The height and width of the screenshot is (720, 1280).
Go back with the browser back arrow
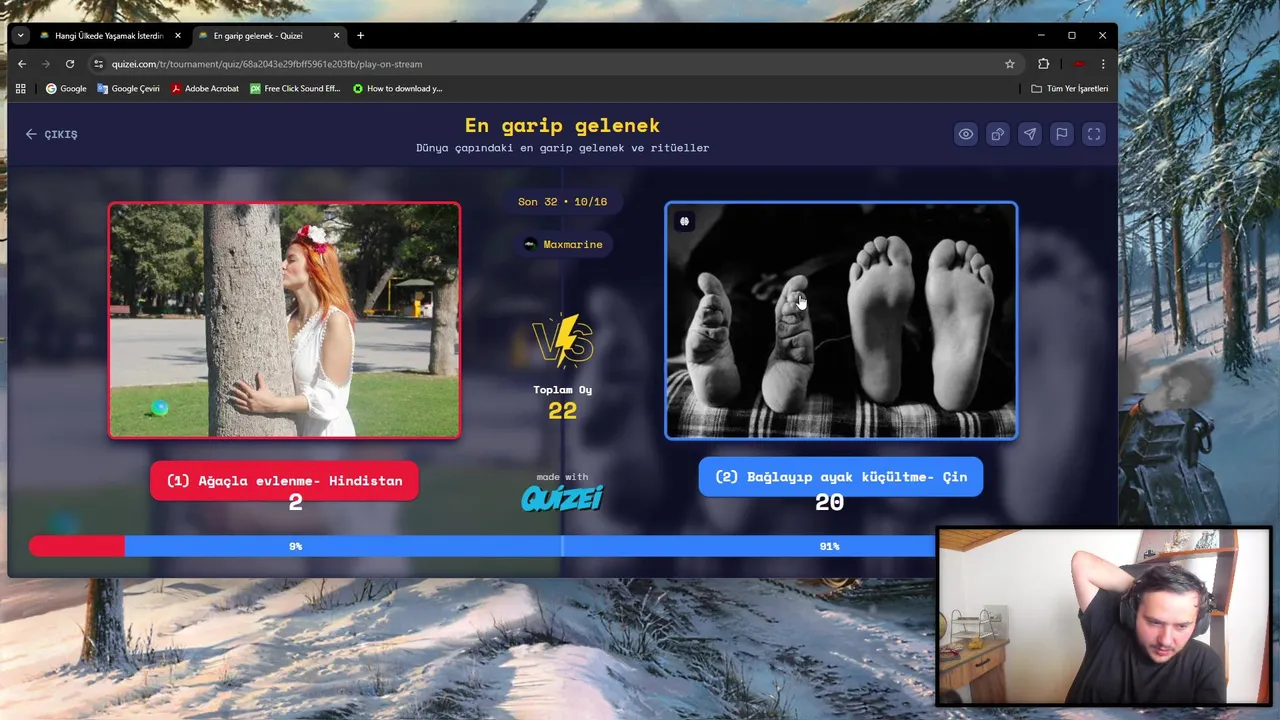(x=22, y=64)
